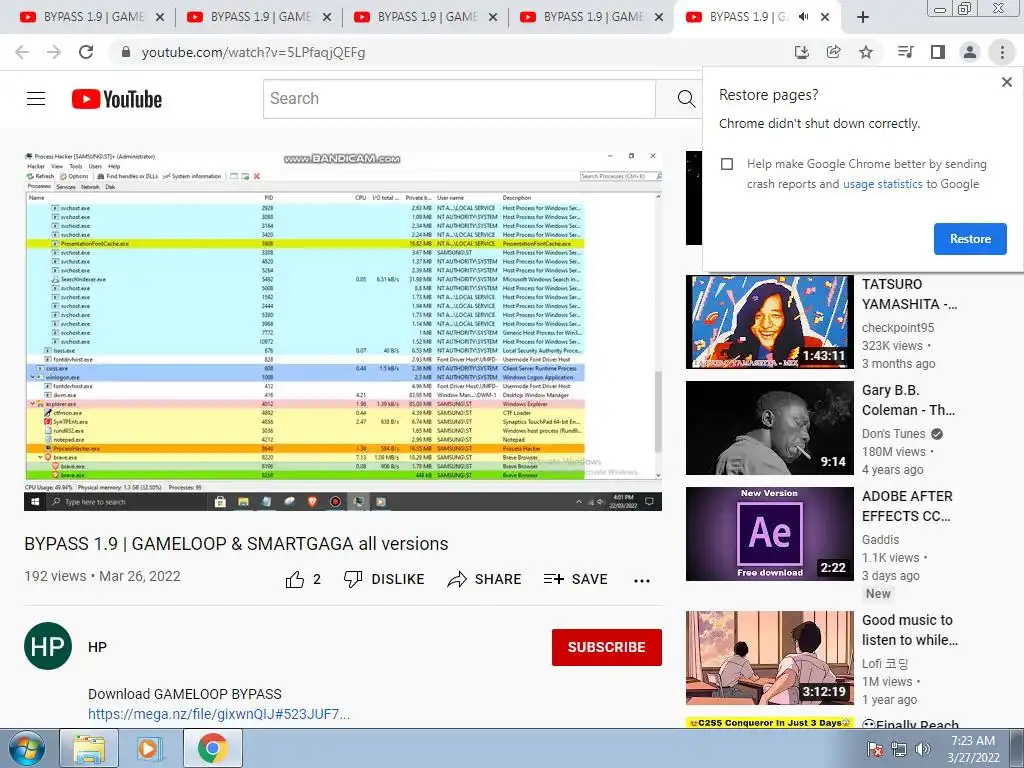Bookmark this page with the star icon
Viewport: 1024px width, 768px height.
tap(866, 52)
